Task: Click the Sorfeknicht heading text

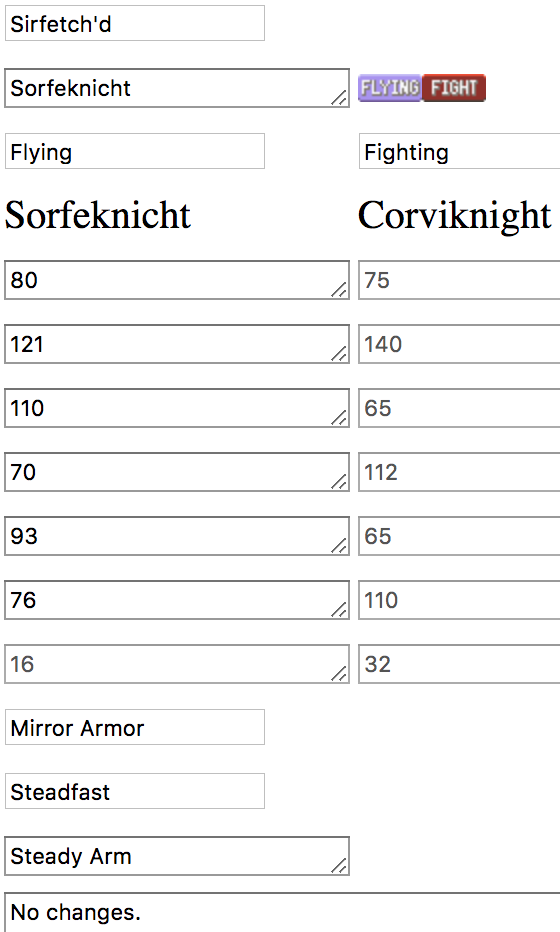Action: click(97, 215)
